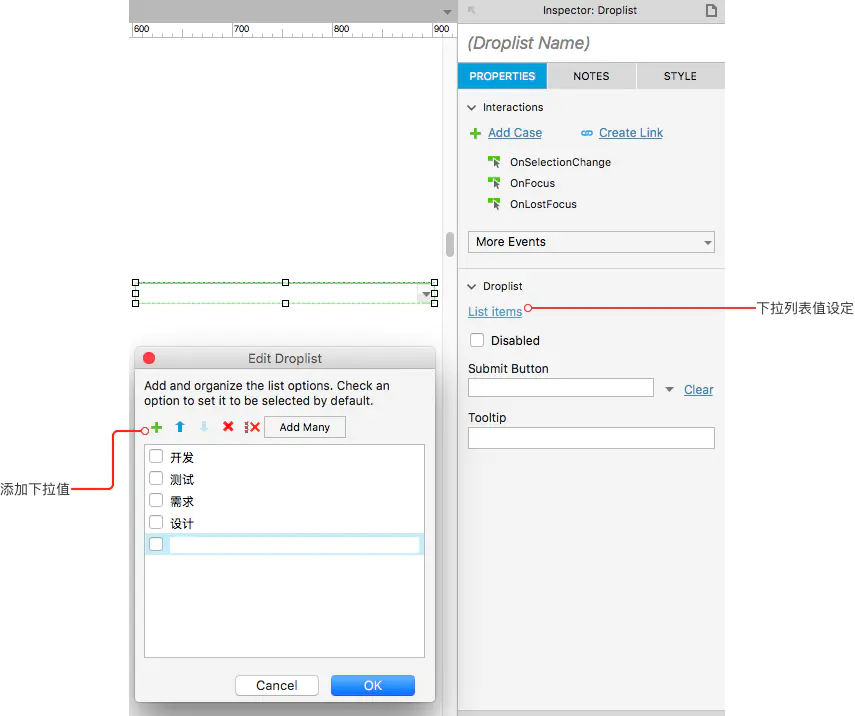Image resolution: width=855 pixels, height=716 pixels.
Task: Check the 设计 option as default
Action: point(156,522)
